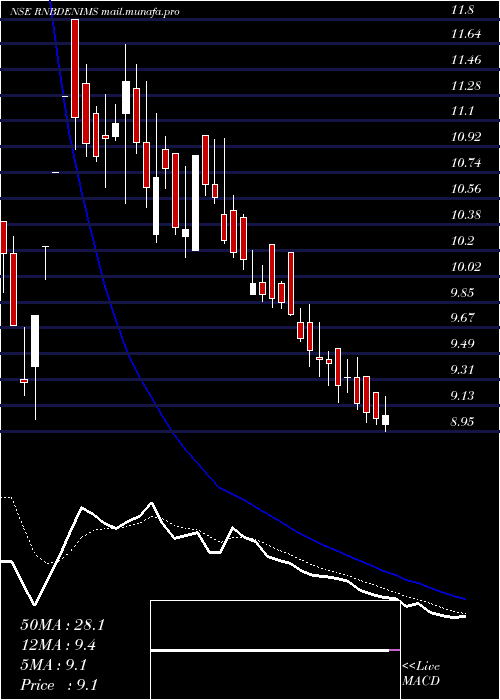Select the 11.8 price axis label
The width and height of the screenshot is (500, 700).
(x=462, y=11)
